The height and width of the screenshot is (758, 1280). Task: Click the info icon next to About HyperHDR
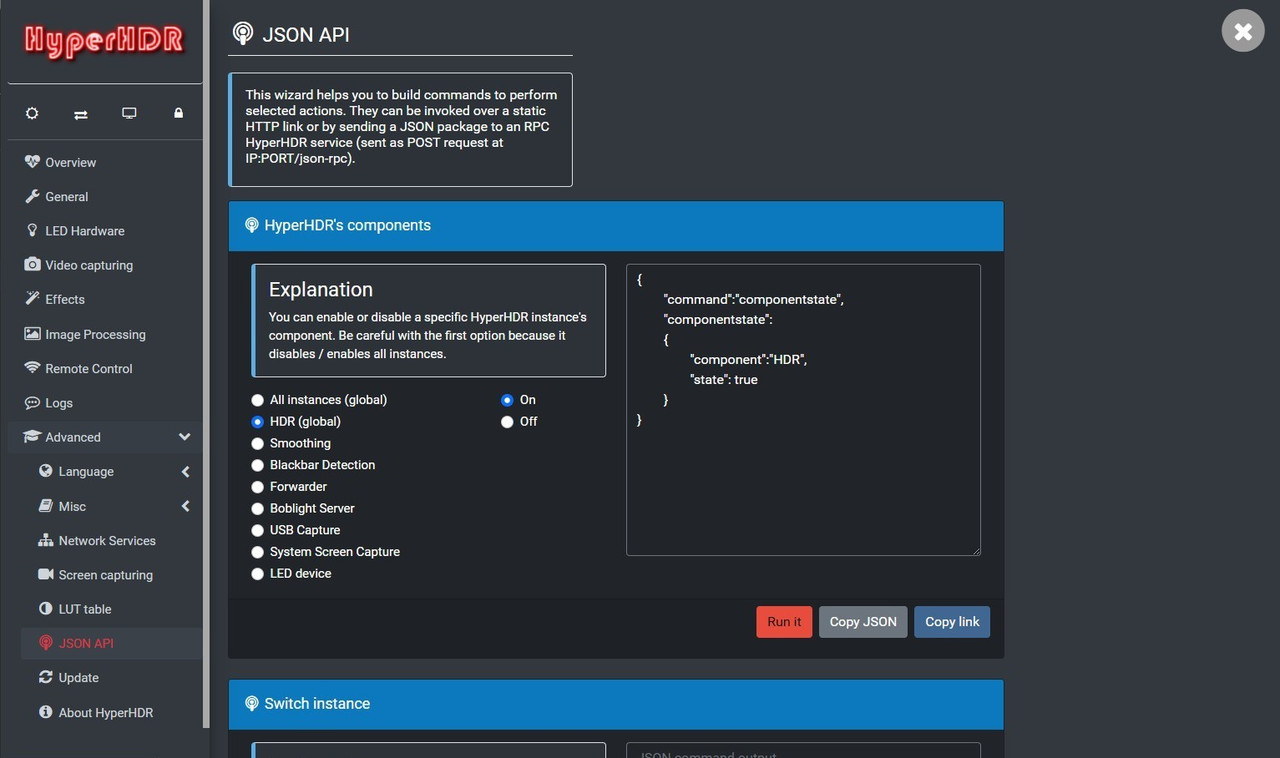pyautogui.click(x=45, y=712)
